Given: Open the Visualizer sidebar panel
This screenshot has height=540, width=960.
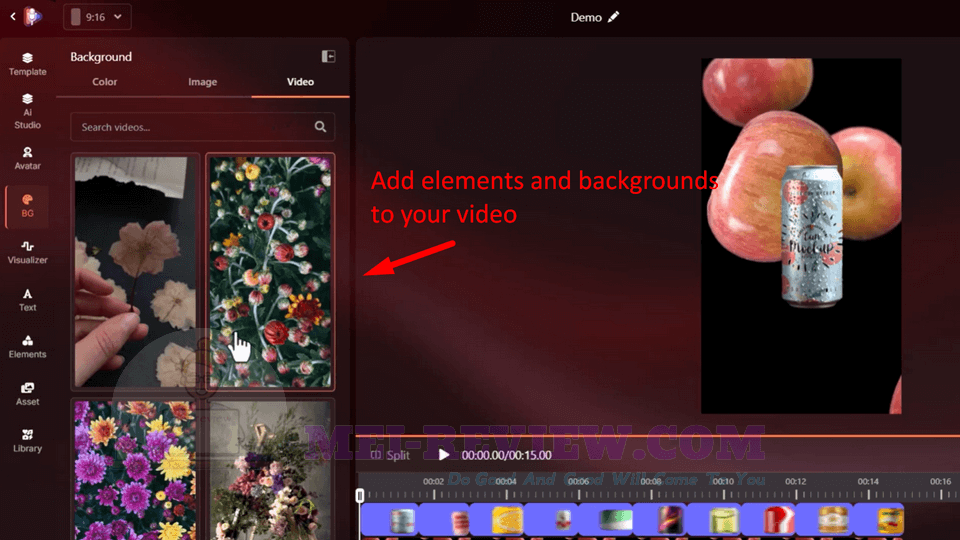Looking at the screenshot, I should (x=28, y=252).
